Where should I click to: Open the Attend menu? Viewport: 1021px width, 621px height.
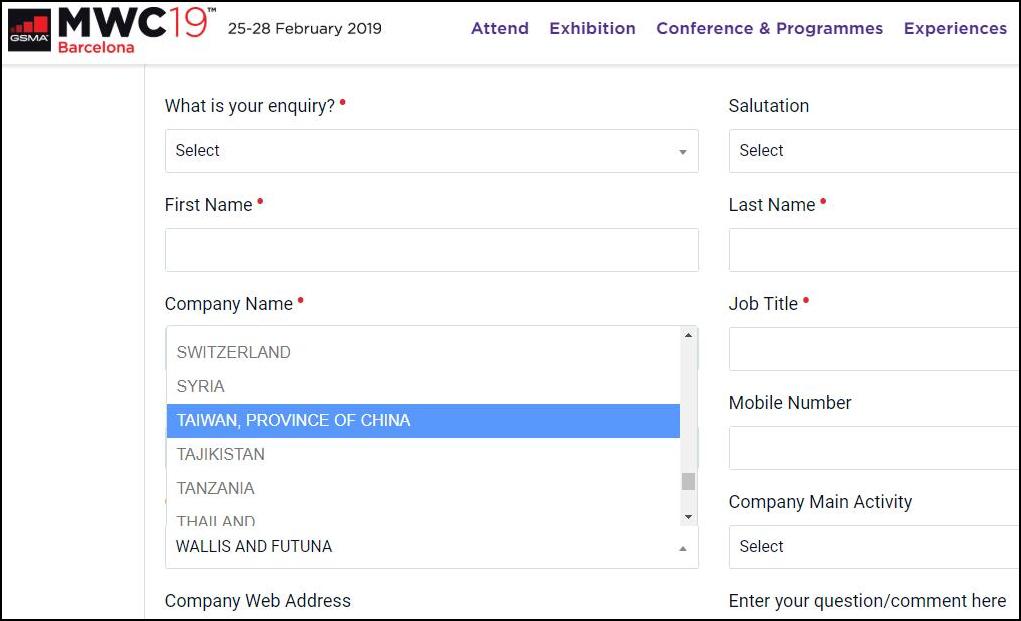tap(499, 28)
